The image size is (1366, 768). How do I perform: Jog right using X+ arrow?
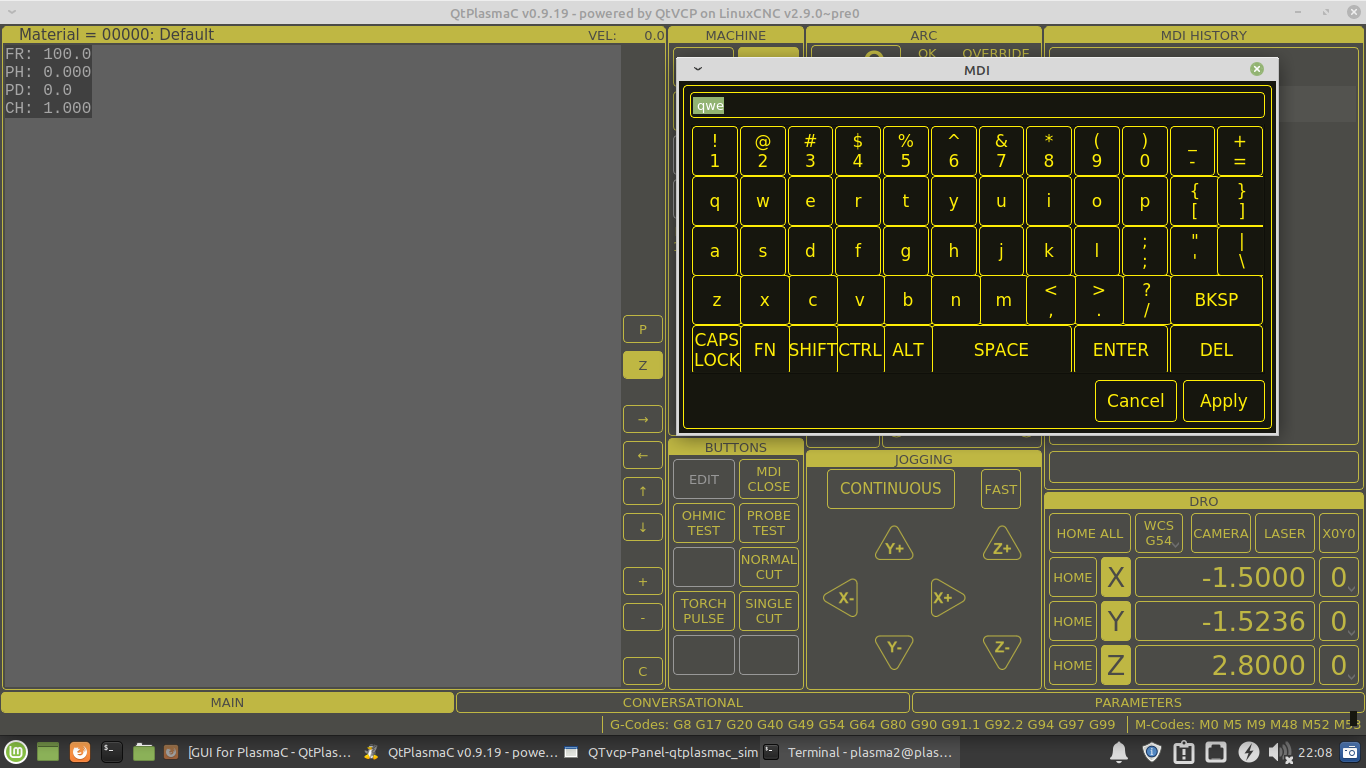tap(946, 598)
